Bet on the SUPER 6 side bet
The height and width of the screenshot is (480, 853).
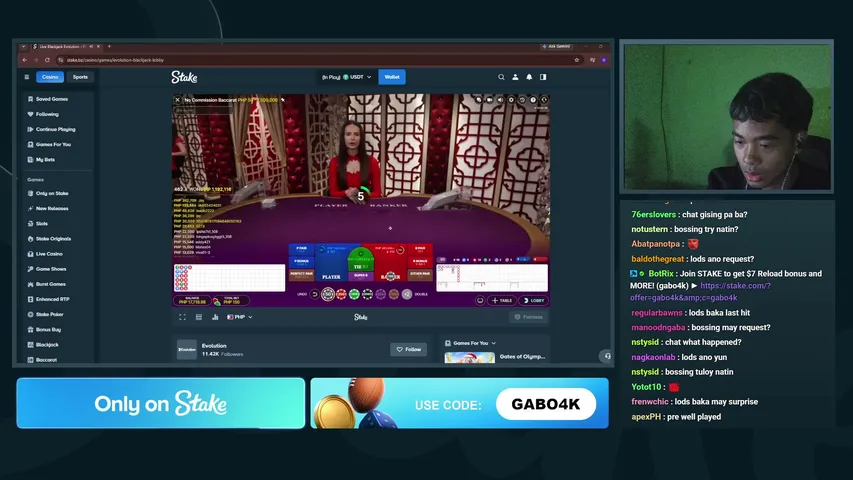click(x=361, y=276)
